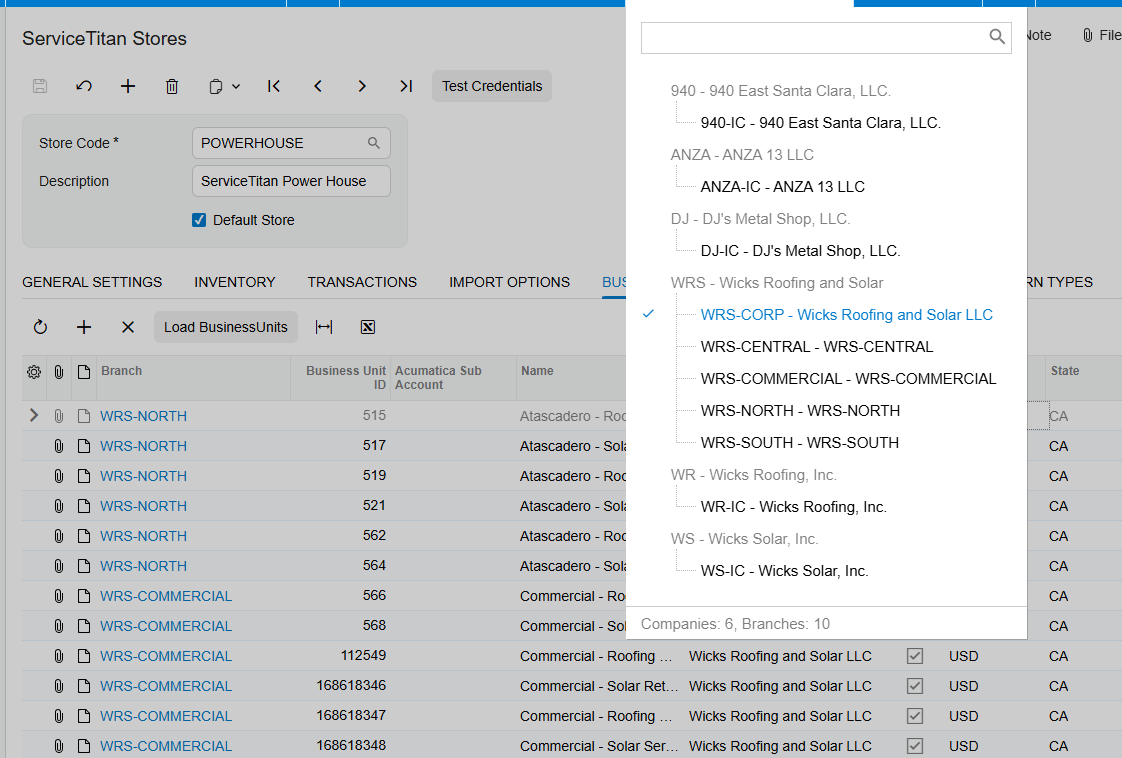This screenshot has height=758, width=1122.
Task: Open the Clipboard dropdown arrow
Action: 236,87
